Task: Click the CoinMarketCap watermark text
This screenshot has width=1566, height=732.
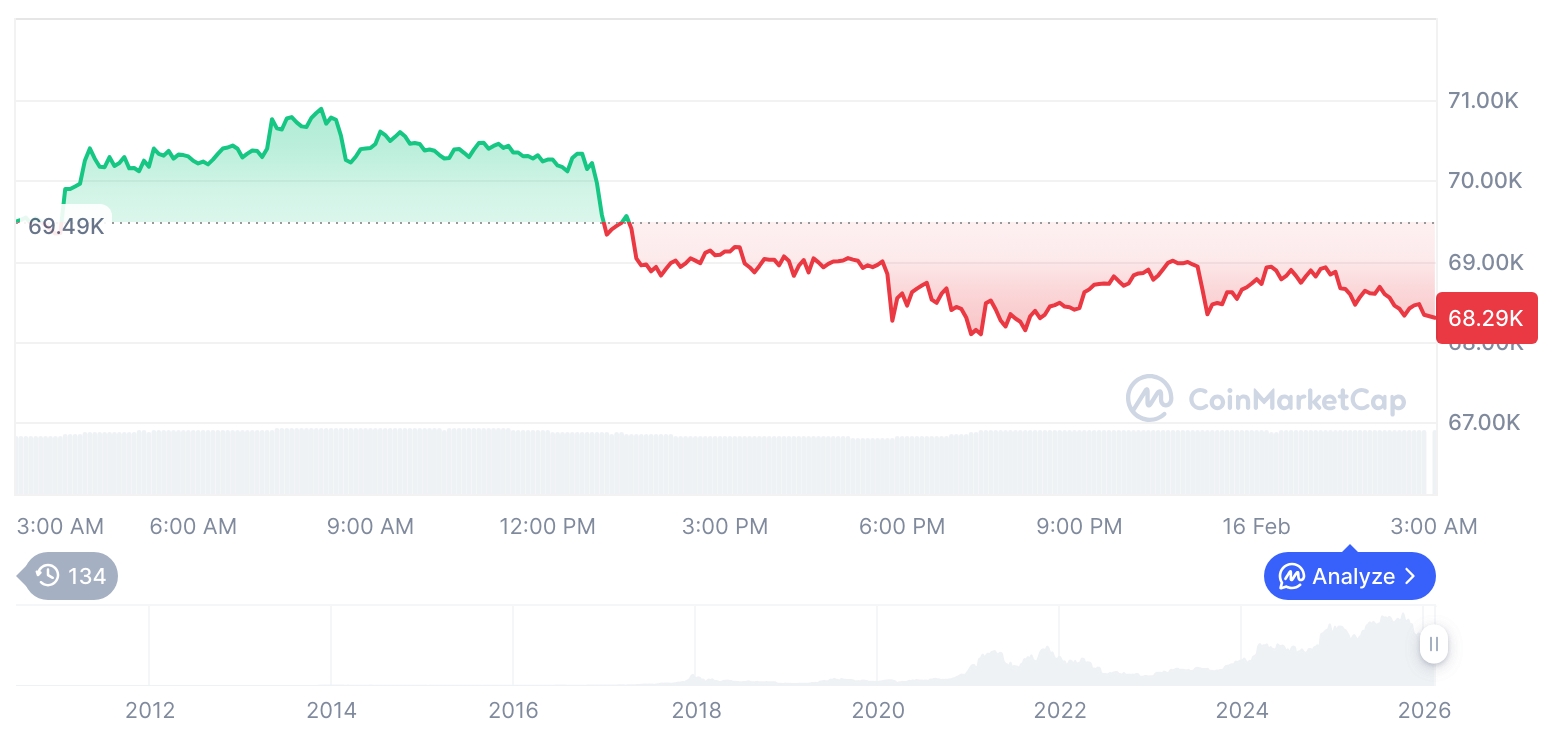Action: (1297, 400)
